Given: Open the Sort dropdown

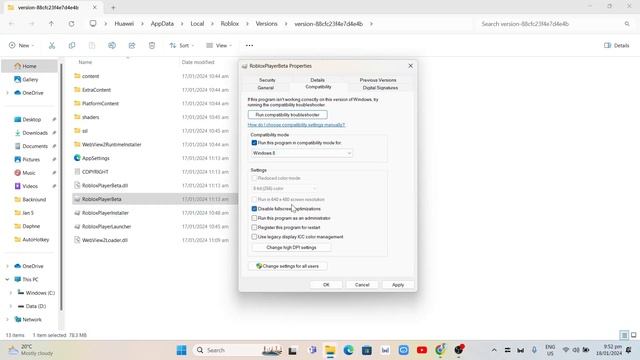Looking at the screenshot, I should 182,45.
